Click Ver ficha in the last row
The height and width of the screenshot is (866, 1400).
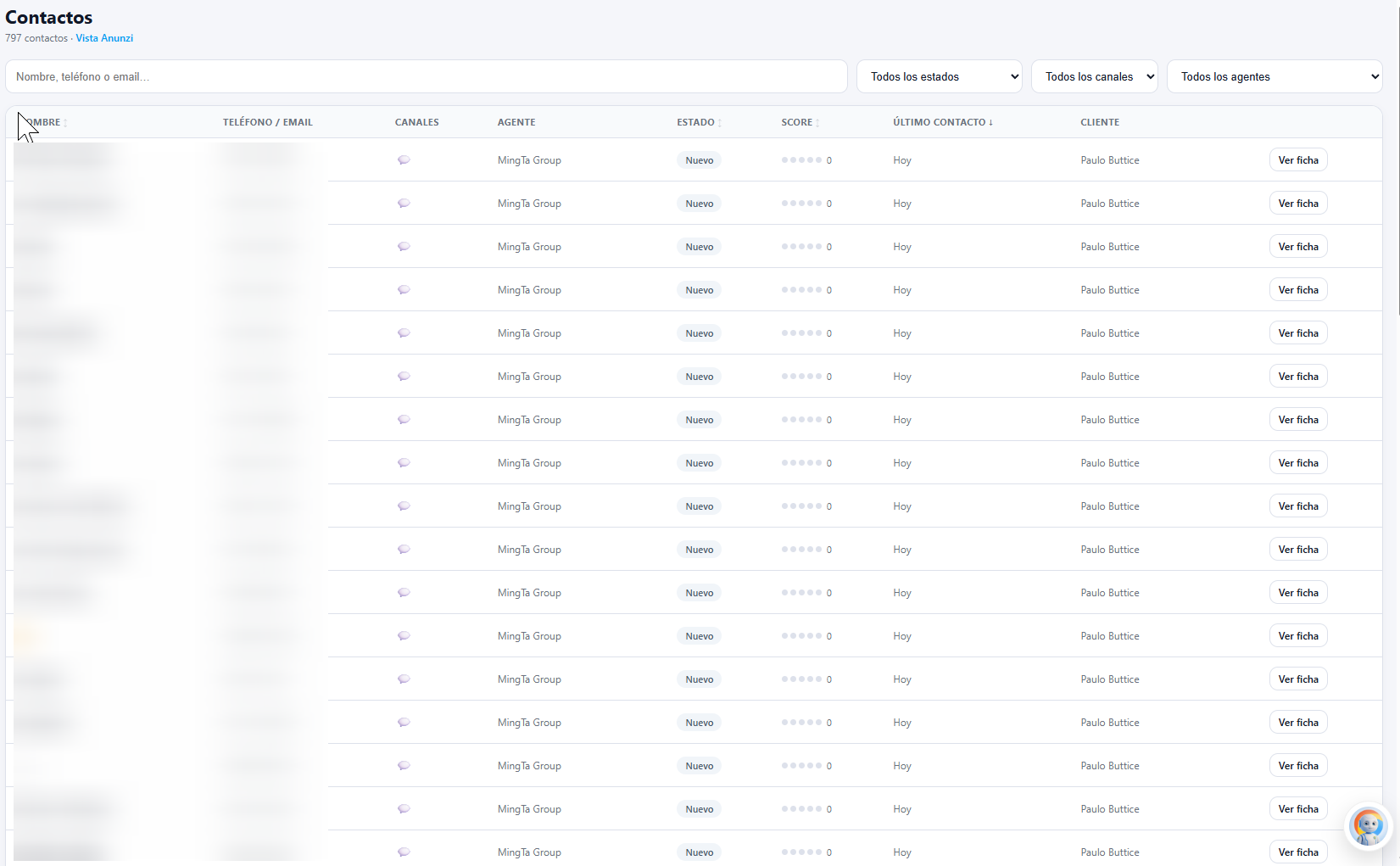[1297, 852]
